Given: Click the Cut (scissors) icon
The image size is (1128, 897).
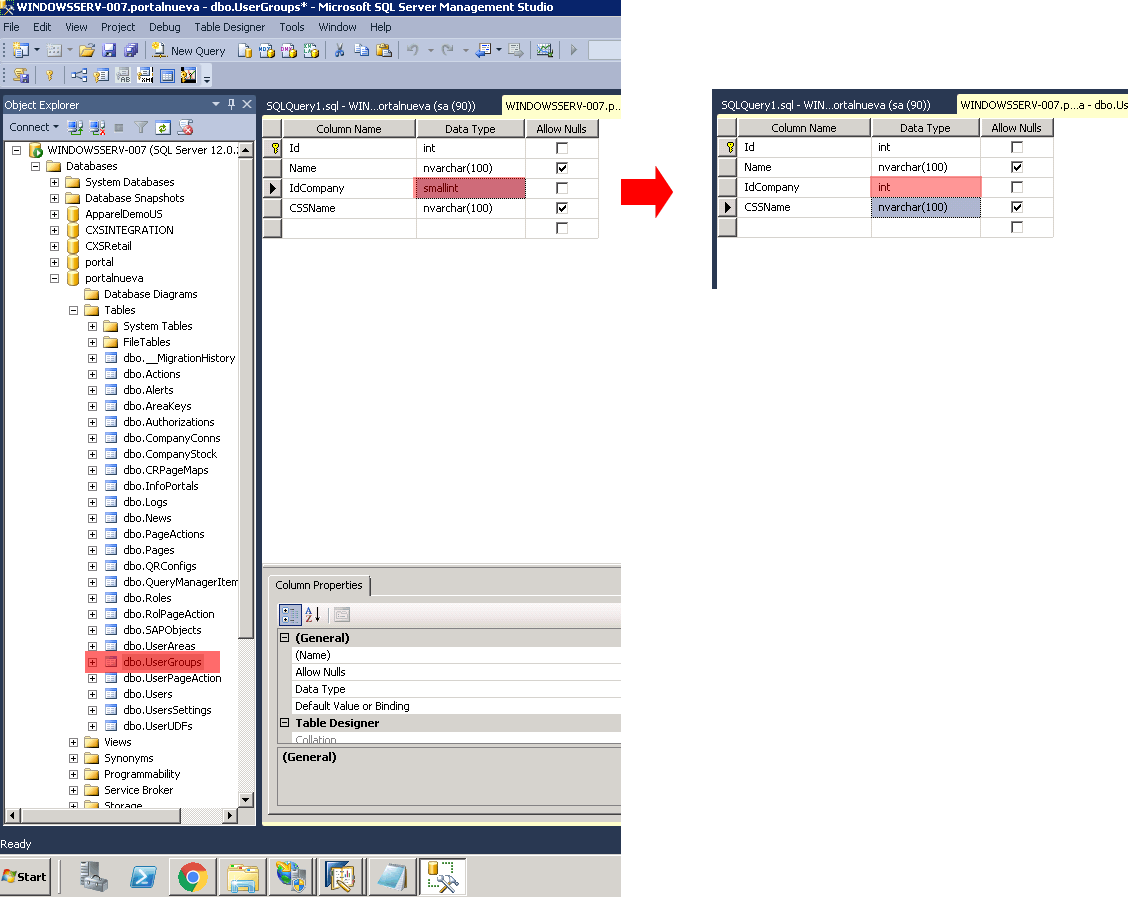Looking at the screenshot, I should pos(339,50).
